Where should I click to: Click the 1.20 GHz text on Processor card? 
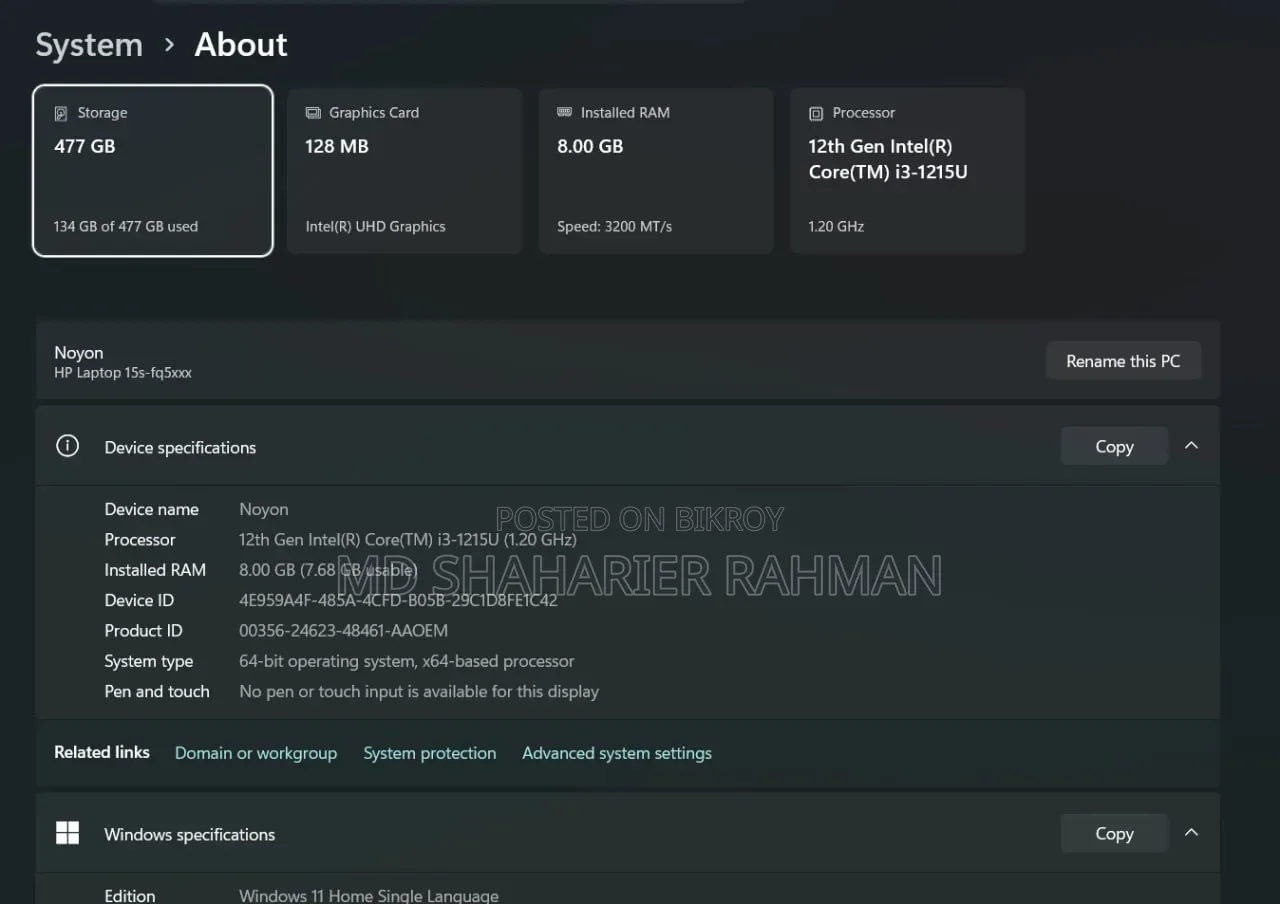pos(836,226)
